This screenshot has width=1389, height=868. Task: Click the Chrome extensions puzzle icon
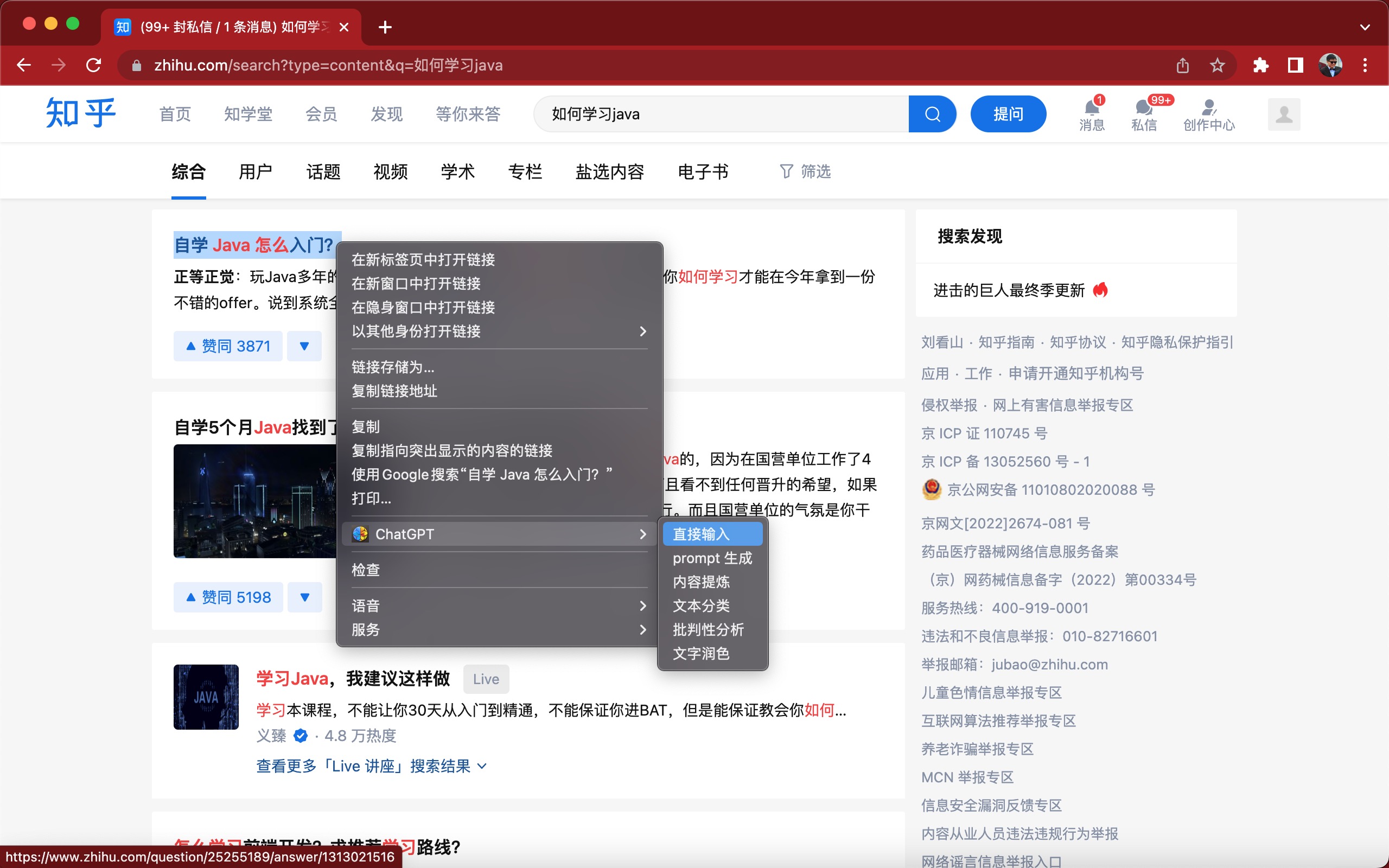click(x=1260, y=65)
